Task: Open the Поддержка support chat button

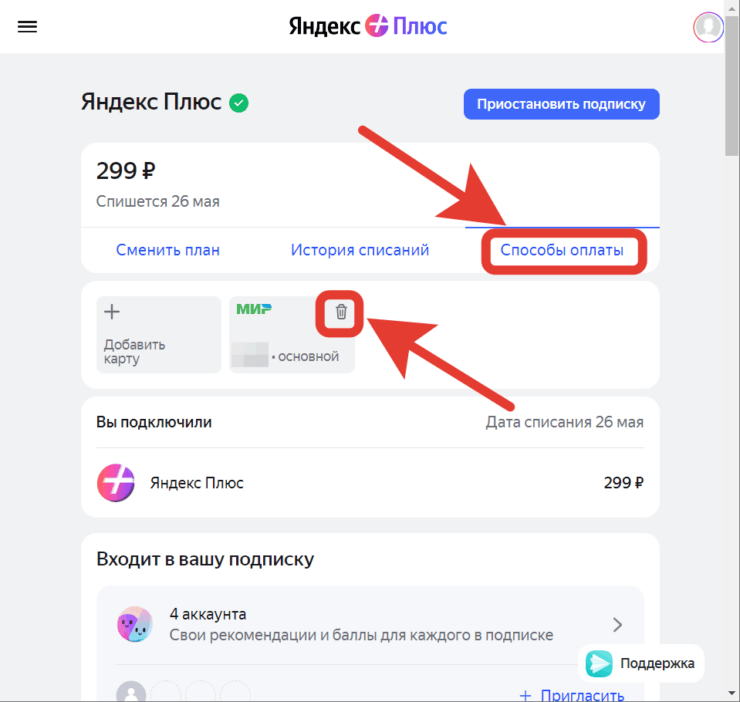Action: pos(642,663)
